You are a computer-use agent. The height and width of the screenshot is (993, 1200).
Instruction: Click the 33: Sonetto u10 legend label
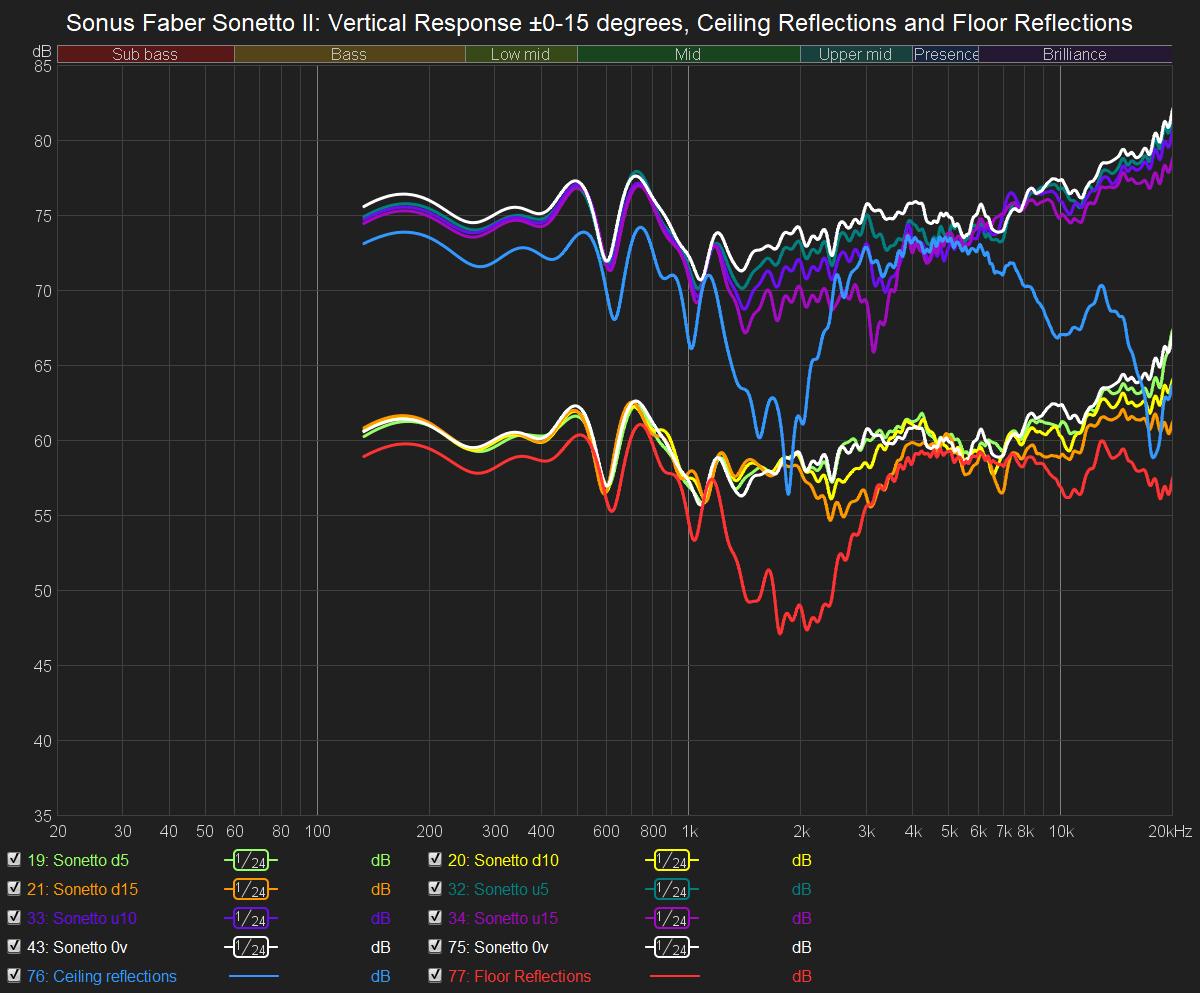tap(82, 918)
